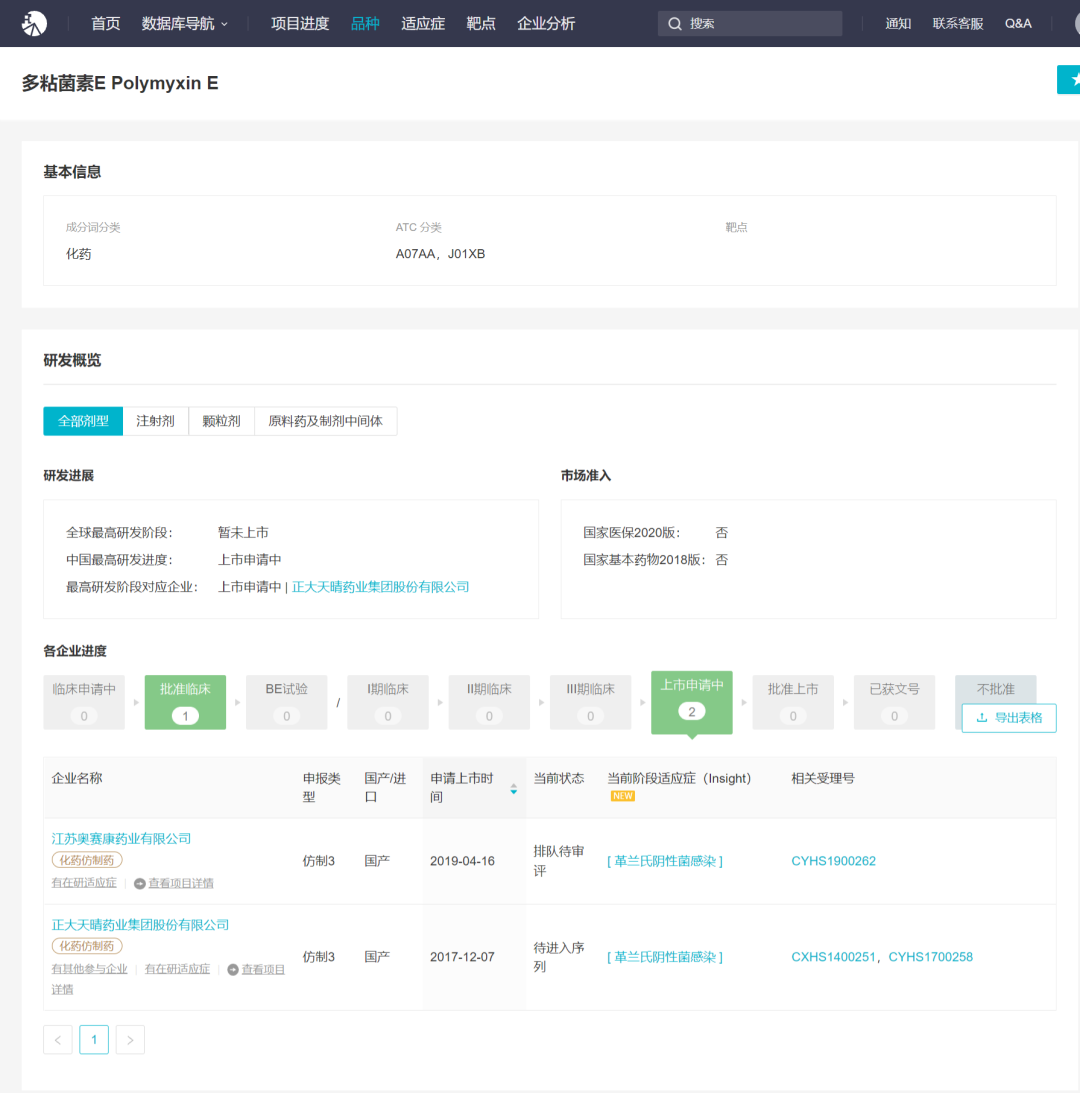1080x1093 pixels.
Task: Click page number 1 in pagination
Action: [94, 1040]
